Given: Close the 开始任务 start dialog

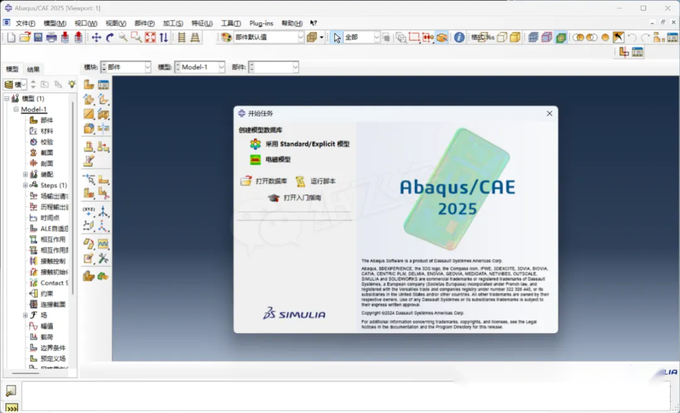Looking at the screenshot, I should point(549,113).
